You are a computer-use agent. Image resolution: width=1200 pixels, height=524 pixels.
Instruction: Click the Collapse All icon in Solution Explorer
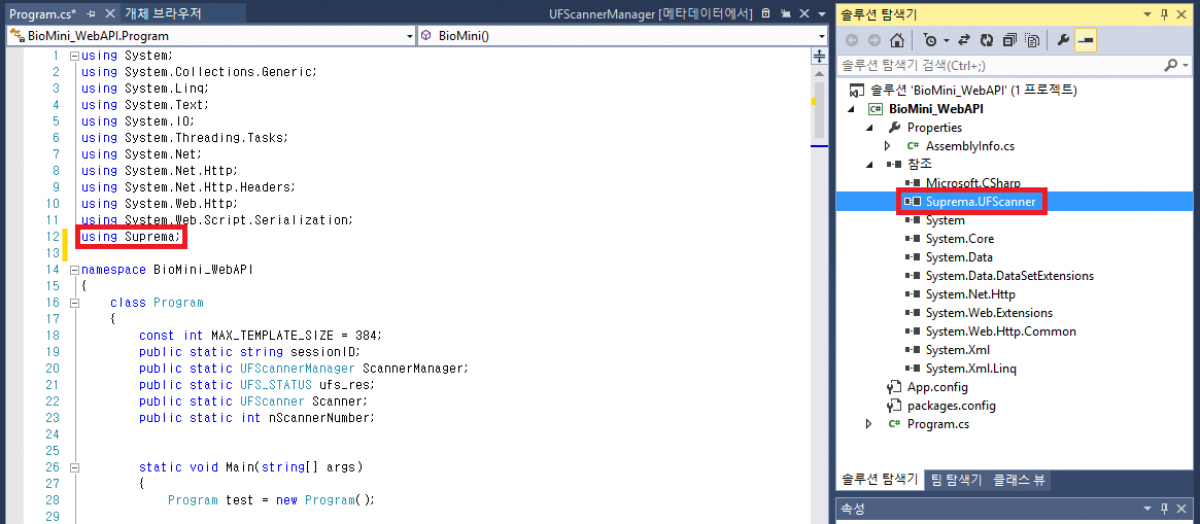(1009, 40)
